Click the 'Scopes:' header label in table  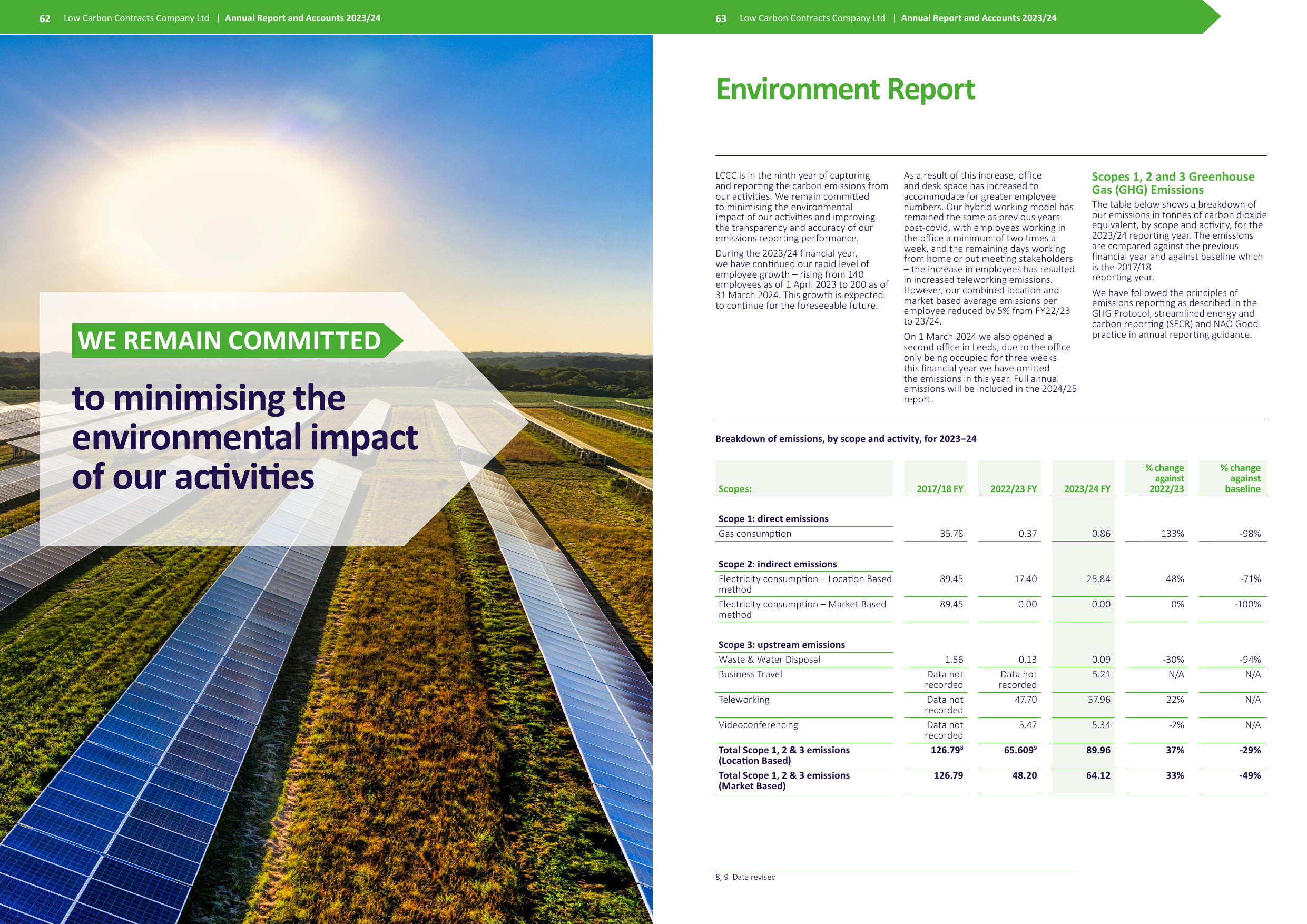click(734, 489)
